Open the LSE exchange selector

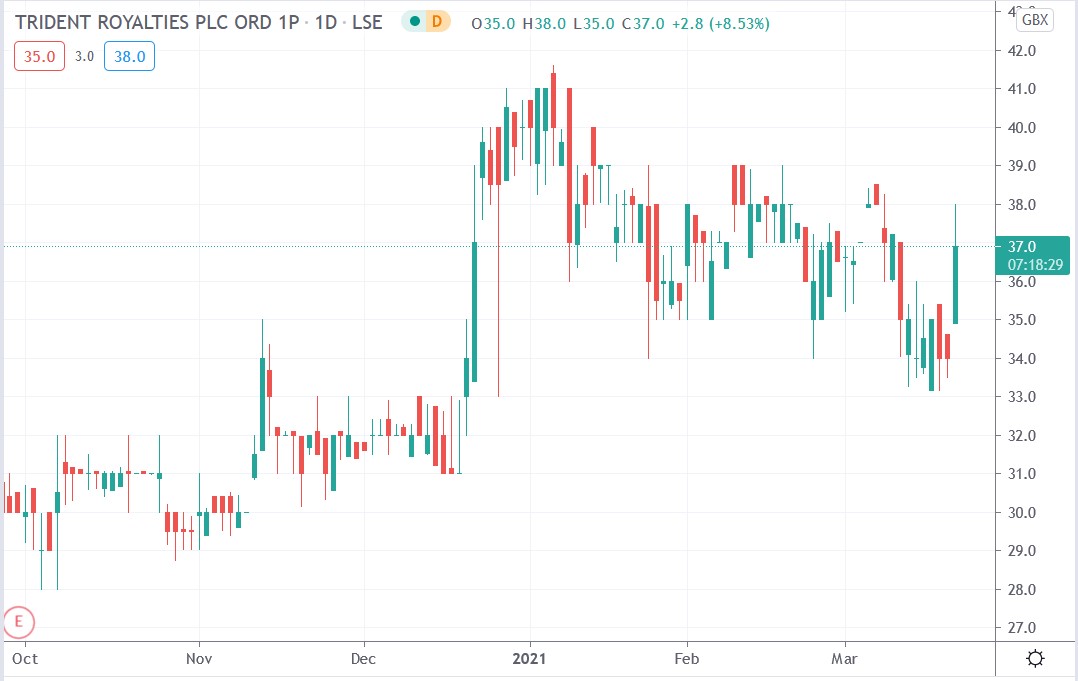[370, 21]
